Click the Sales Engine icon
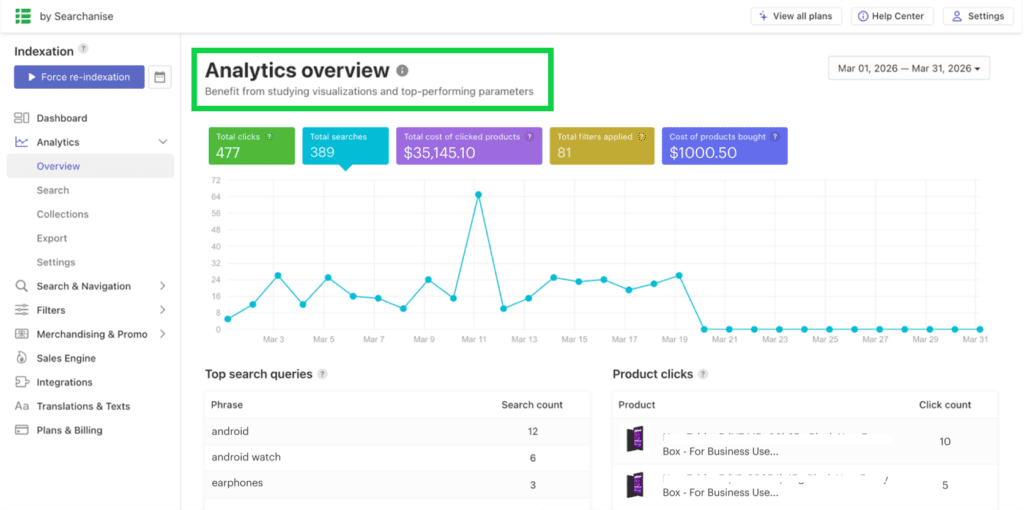Viewport: 1024px width, 510px height. [22, 358]
